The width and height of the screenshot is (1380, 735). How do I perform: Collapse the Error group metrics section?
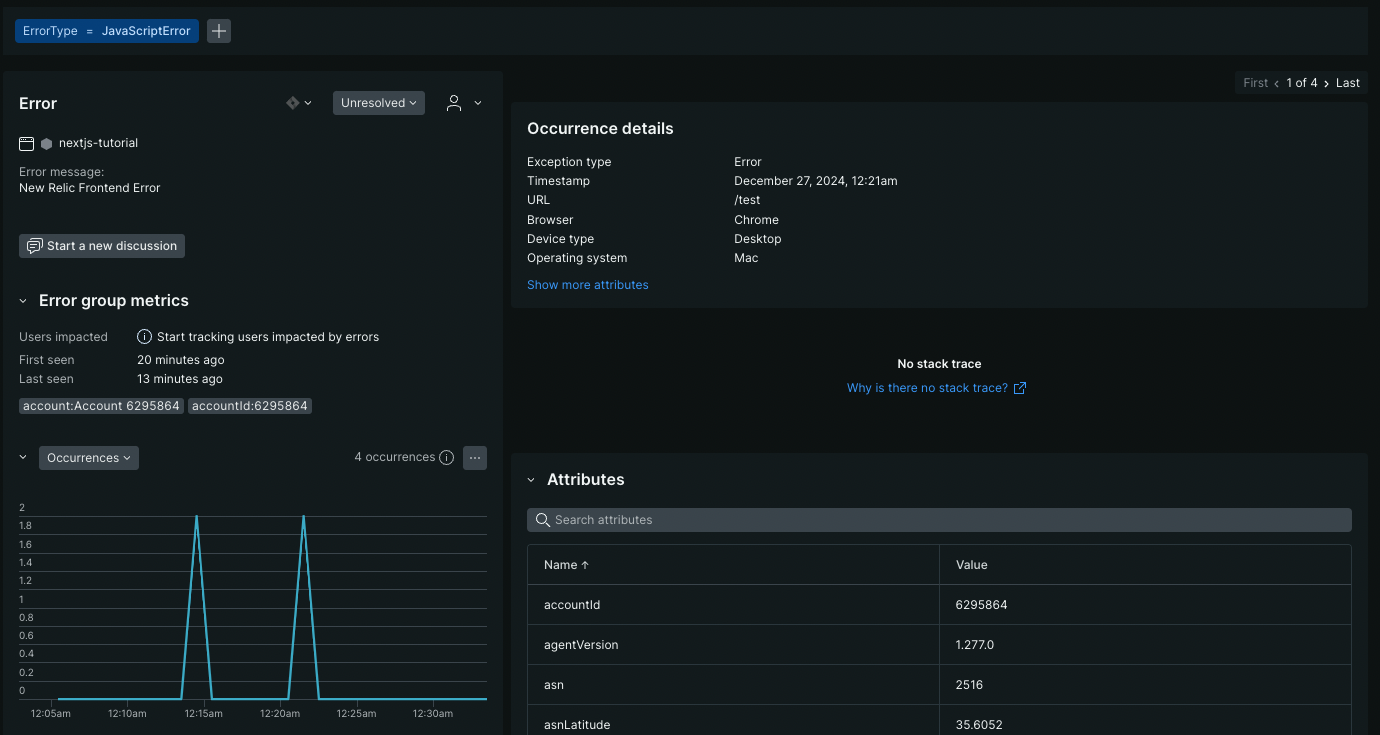point(23,301)
